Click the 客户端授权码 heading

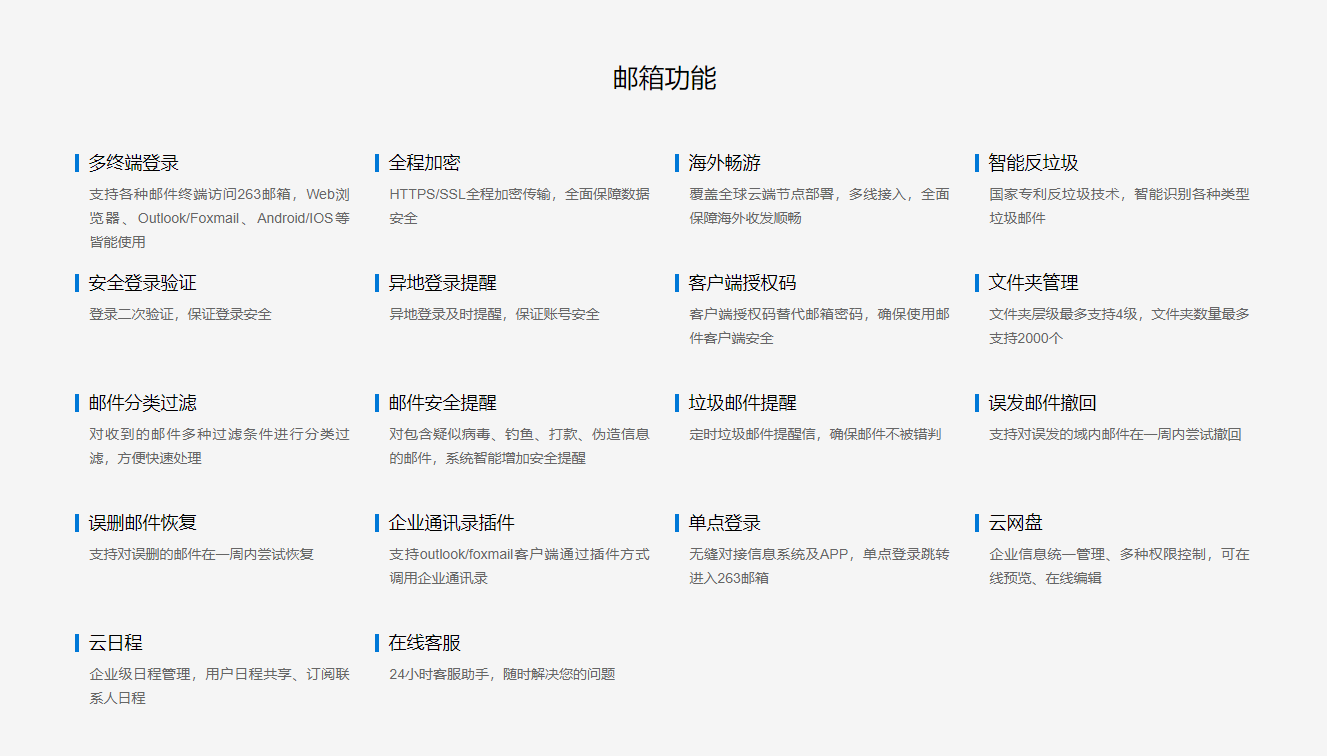click(742, 283)
